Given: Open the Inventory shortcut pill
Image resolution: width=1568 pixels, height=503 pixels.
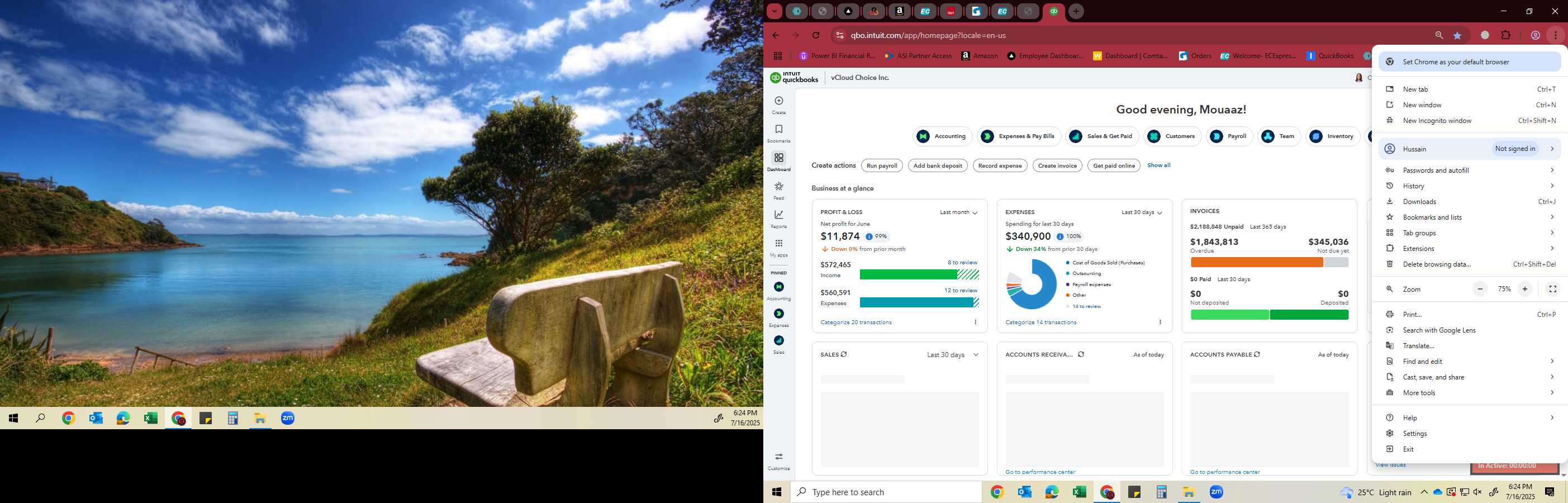Looking at the screenshot, I should 1333,136.
